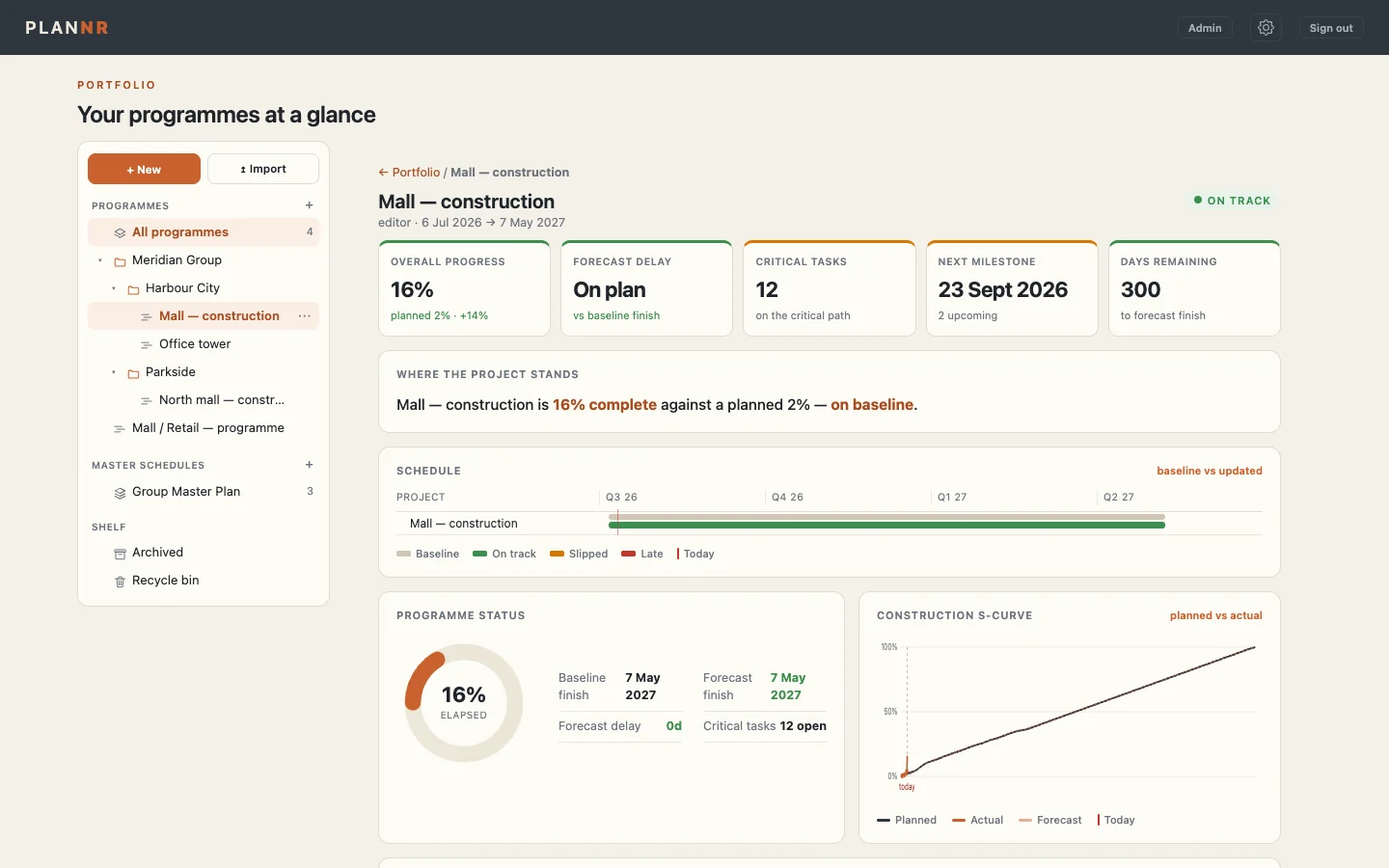Click the '16% complete' text
Image resolution: width=1389 pixels, height=868 pixels.
(605, 405)
